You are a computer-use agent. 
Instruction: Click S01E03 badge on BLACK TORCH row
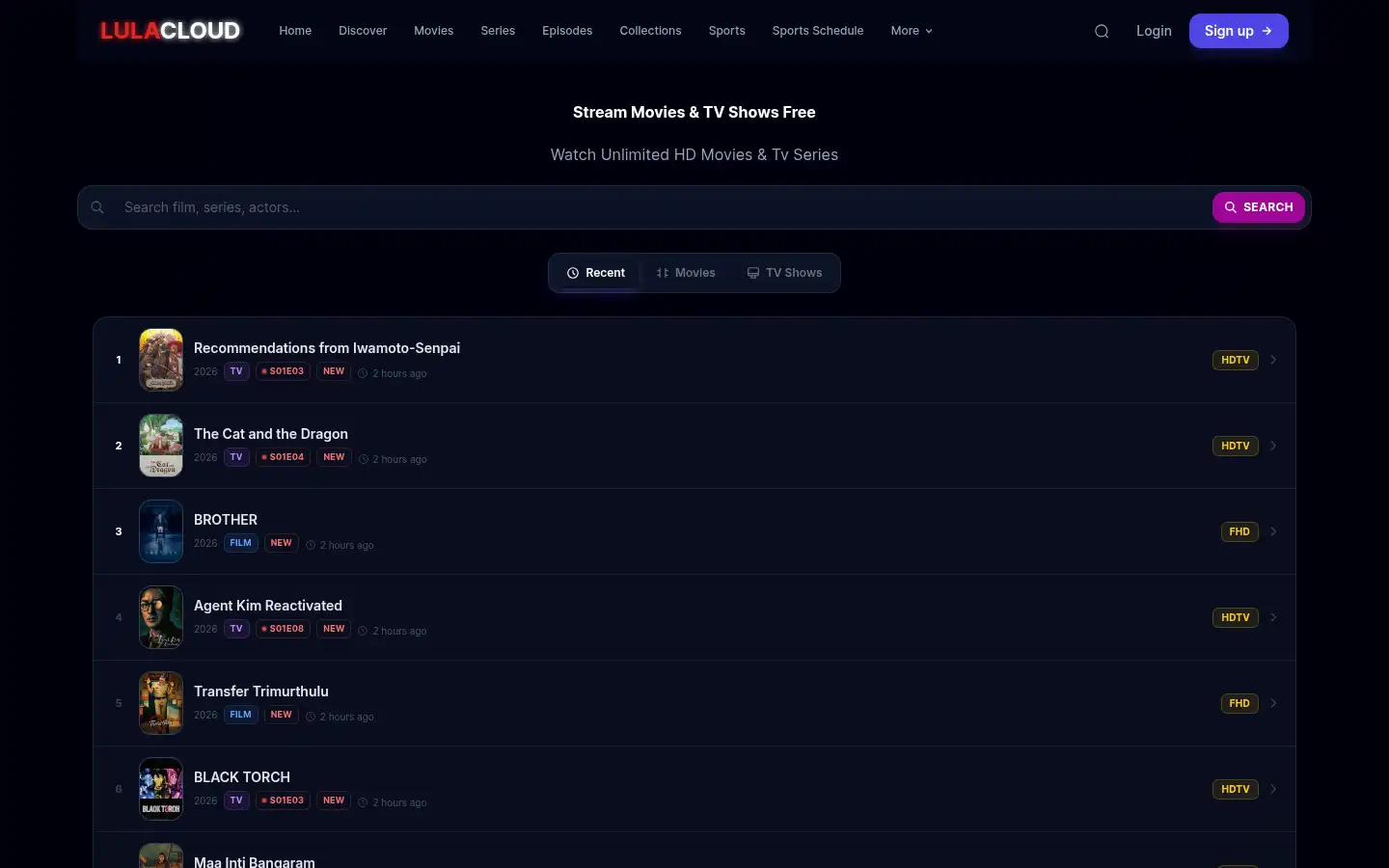(283, 800)
